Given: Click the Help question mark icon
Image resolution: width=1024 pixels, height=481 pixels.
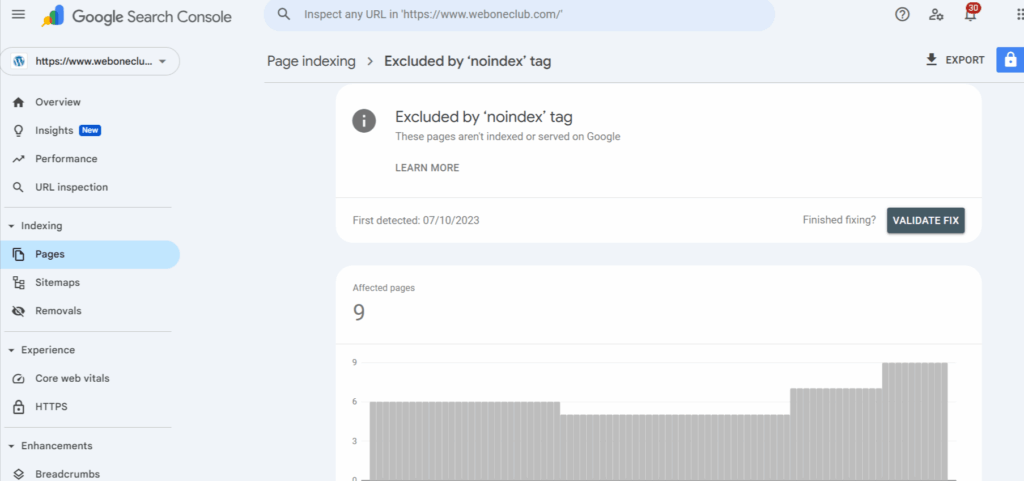Looking at the screenshot, I should (x=903, y=14).
